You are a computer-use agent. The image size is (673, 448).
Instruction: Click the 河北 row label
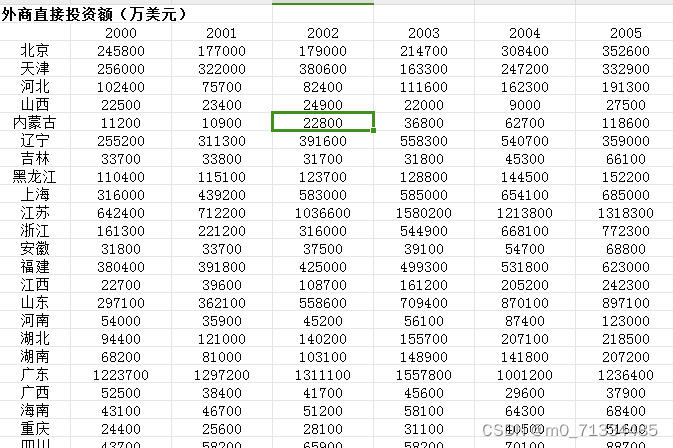(x=35, y=87)
